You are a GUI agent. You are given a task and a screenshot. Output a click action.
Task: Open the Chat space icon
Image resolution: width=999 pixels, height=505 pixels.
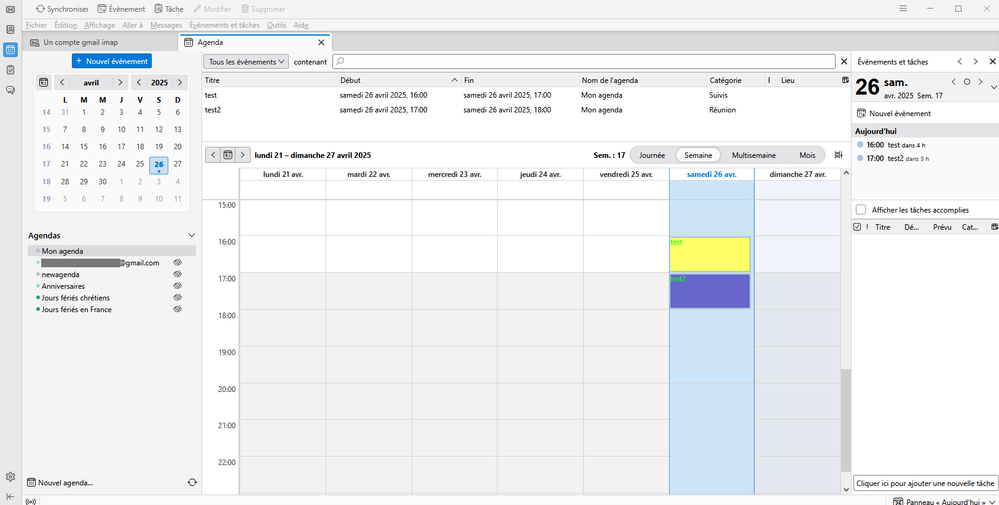[x=10, y=90]
